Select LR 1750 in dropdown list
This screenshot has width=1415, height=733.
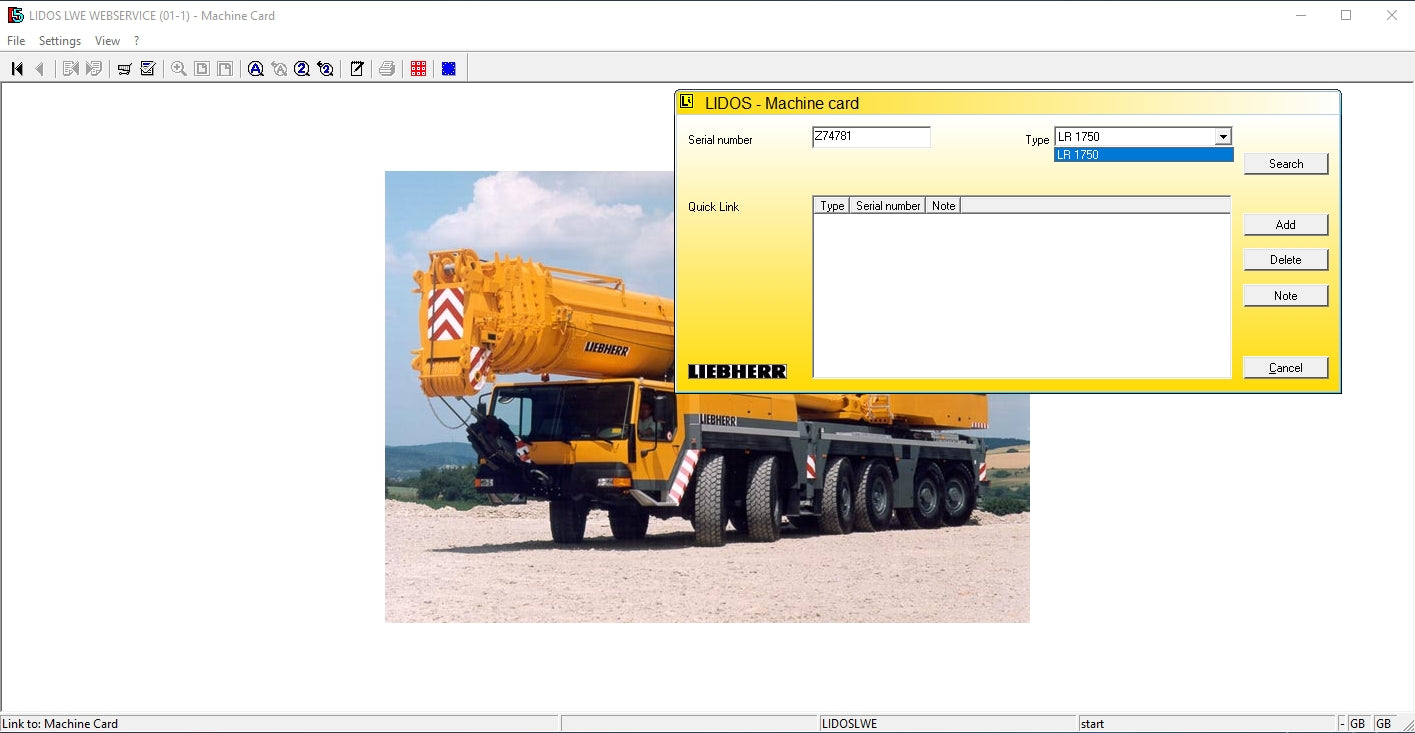[1144, 155]
